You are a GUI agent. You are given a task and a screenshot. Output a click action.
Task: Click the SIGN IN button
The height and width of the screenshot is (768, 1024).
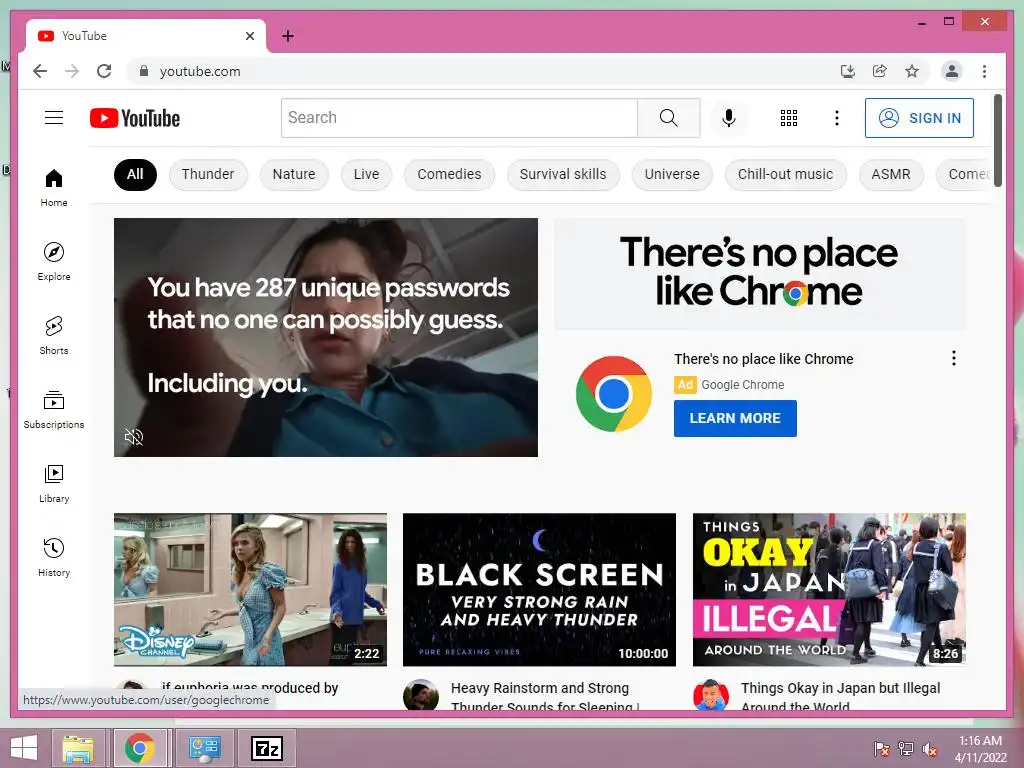919,118
